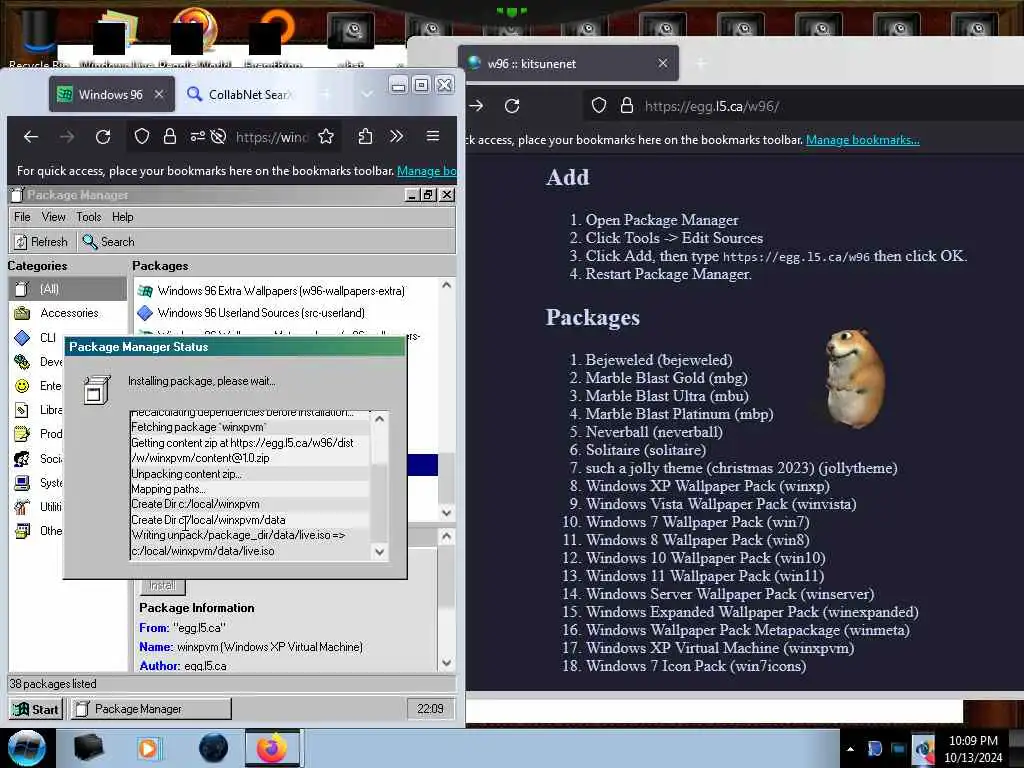Viewport: 1024px width, 768px height.
Task: Click padlock icon in kitsunenet address bar
Action: tap(627, 106)
